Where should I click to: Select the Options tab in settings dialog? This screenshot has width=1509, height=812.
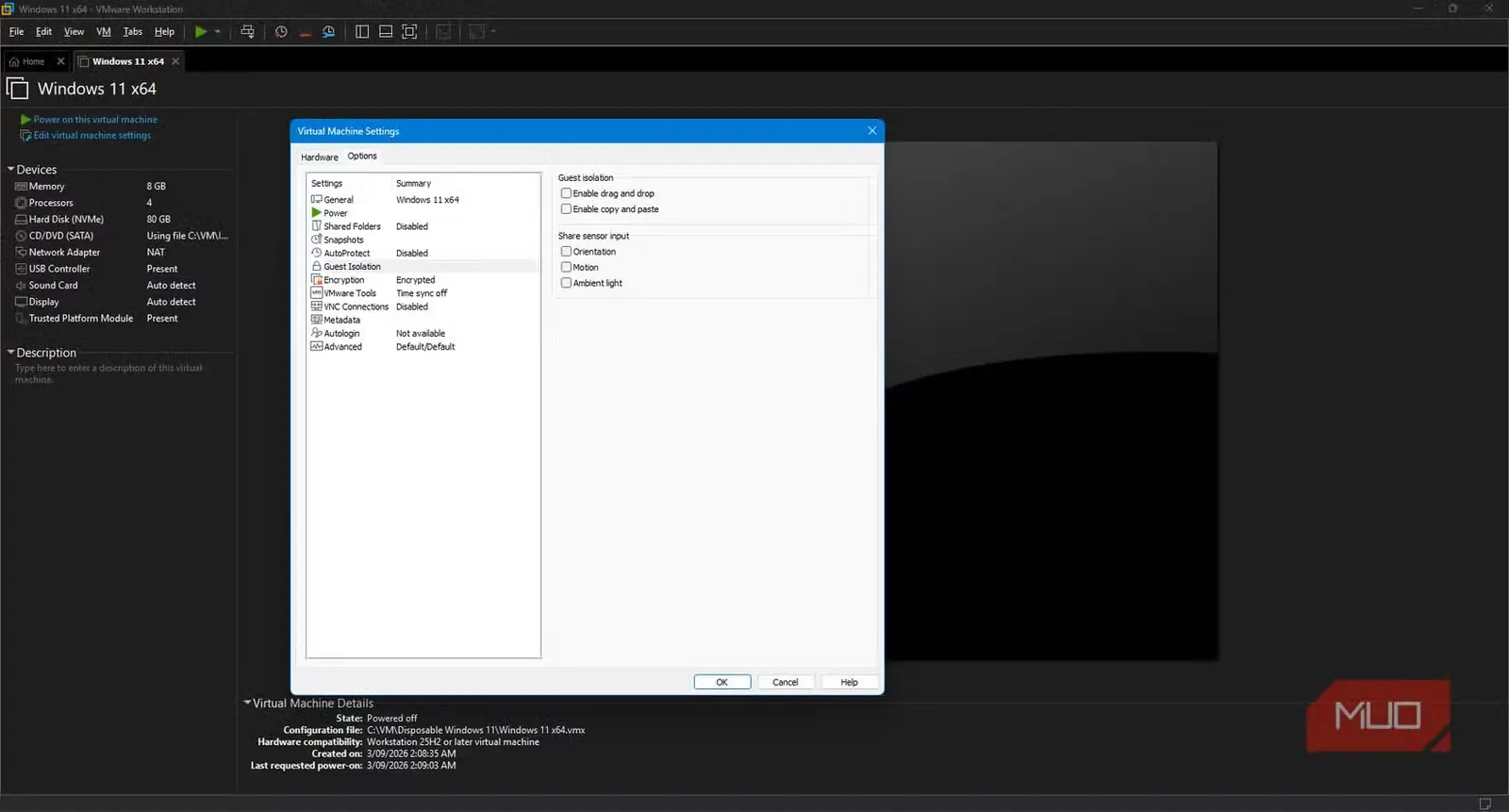(x=362, y=157)
